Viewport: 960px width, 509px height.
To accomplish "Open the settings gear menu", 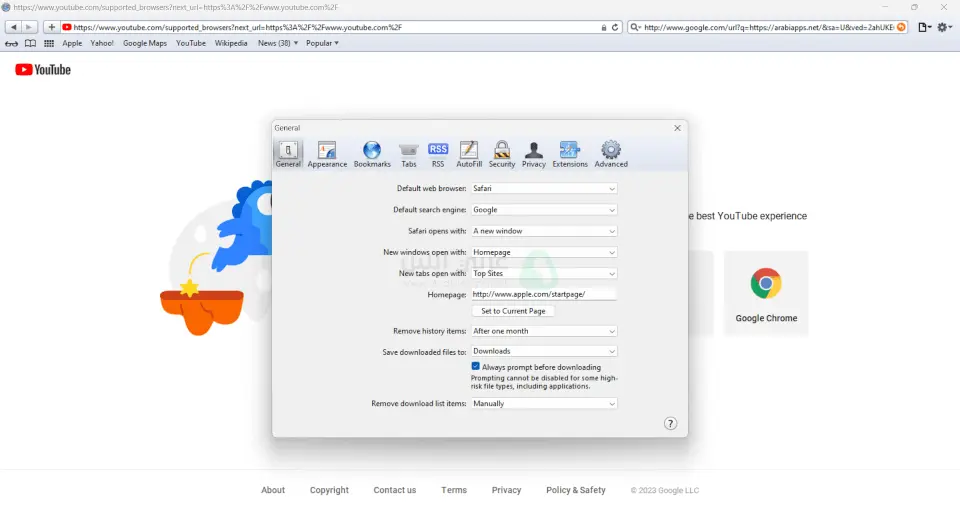I will 945,28.
